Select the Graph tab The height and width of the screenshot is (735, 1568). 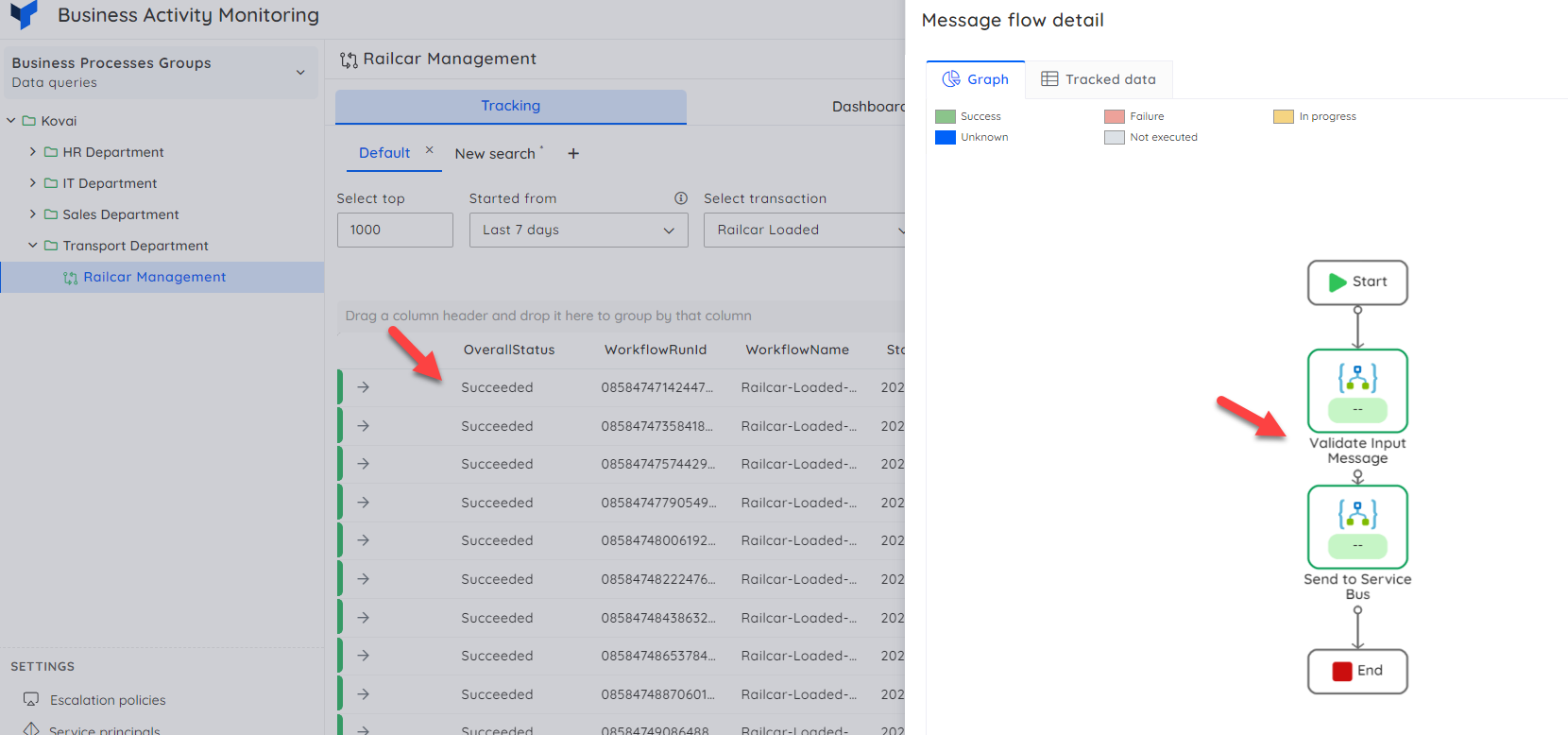pyautogui.click(x=976, y=79)
